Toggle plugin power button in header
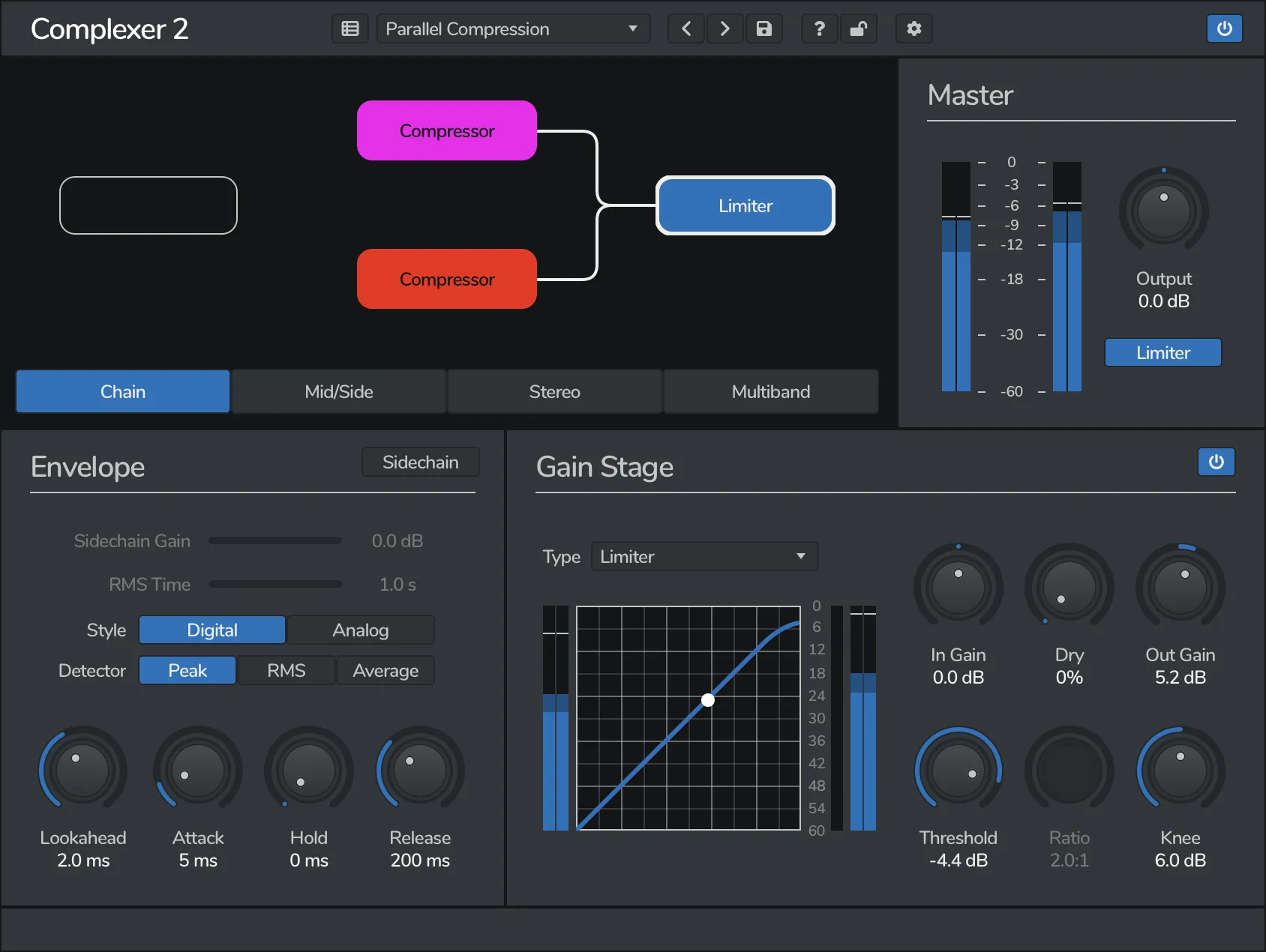This screenshot has height=952, width=1266. pos(1225,28)
